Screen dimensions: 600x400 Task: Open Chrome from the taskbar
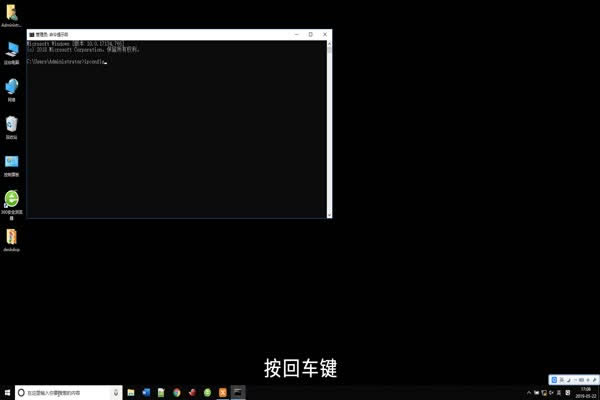click(176, 393)
